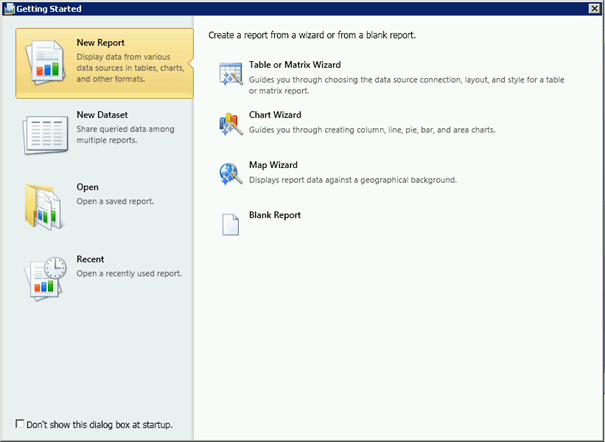
Task: Enable Don't show this dialog box checkbox
Action: tap(21, 424)
